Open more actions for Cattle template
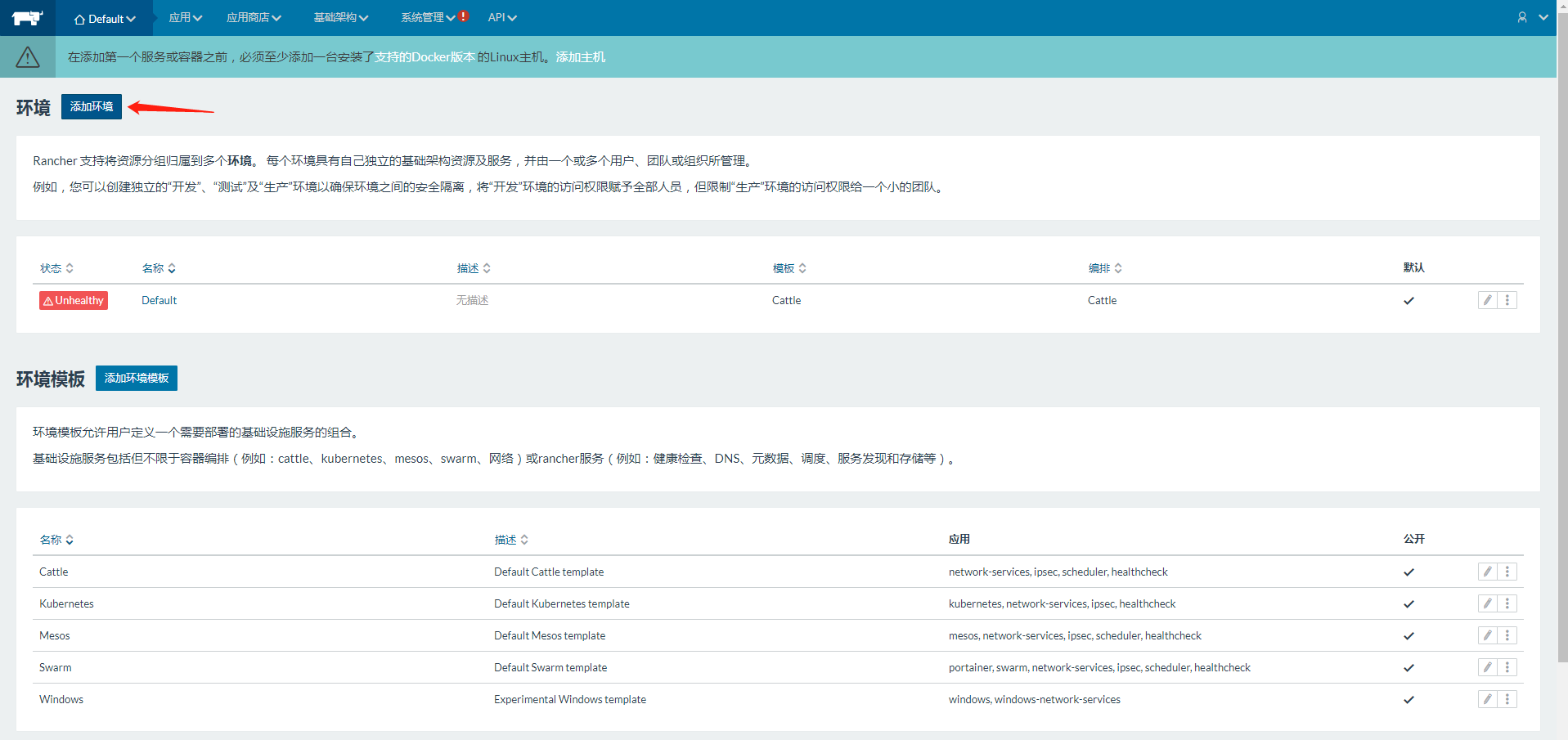 (1507, 572)
